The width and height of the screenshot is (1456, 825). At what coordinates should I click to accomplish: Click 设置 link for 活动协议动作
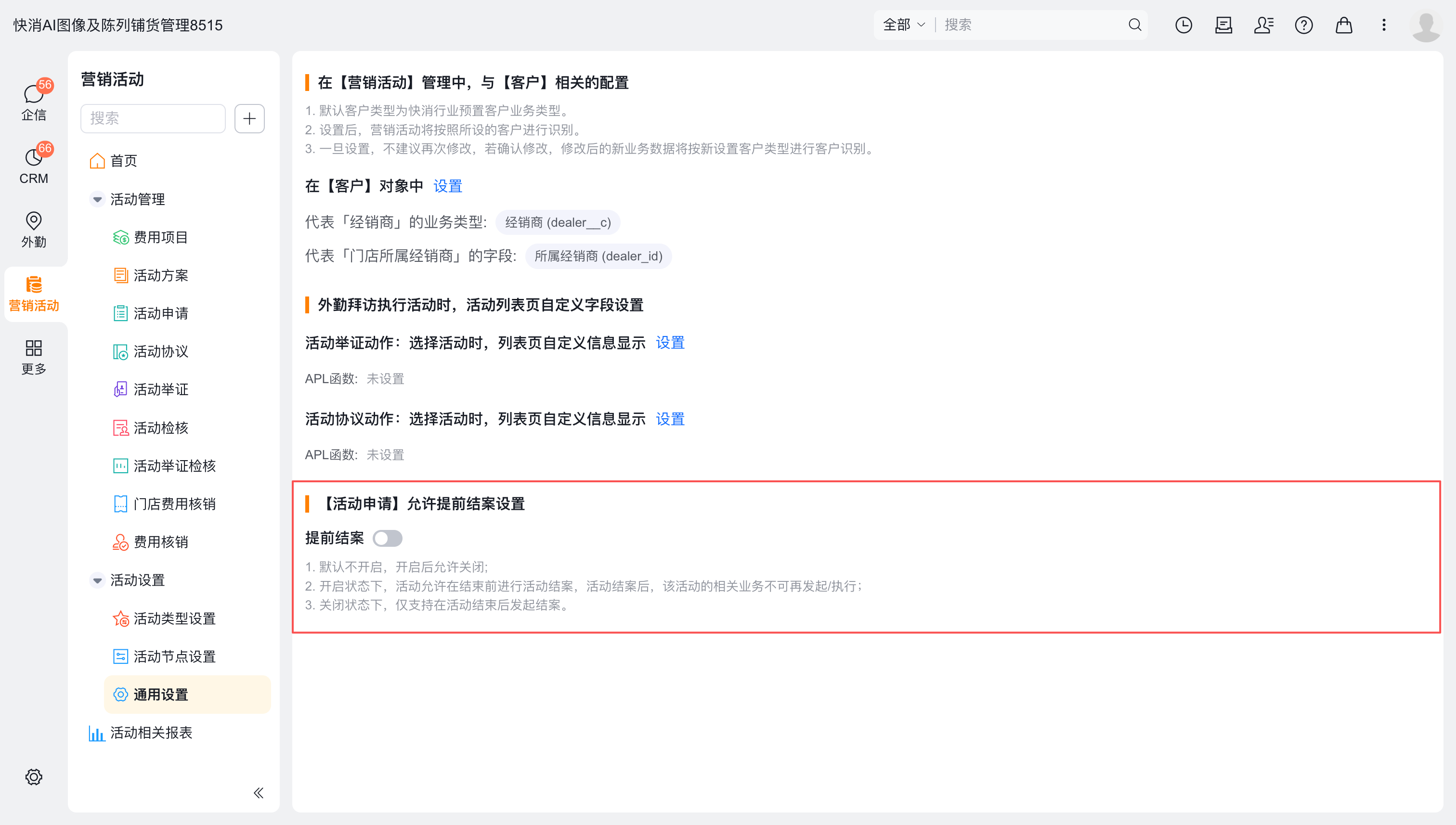click(670, 419)
